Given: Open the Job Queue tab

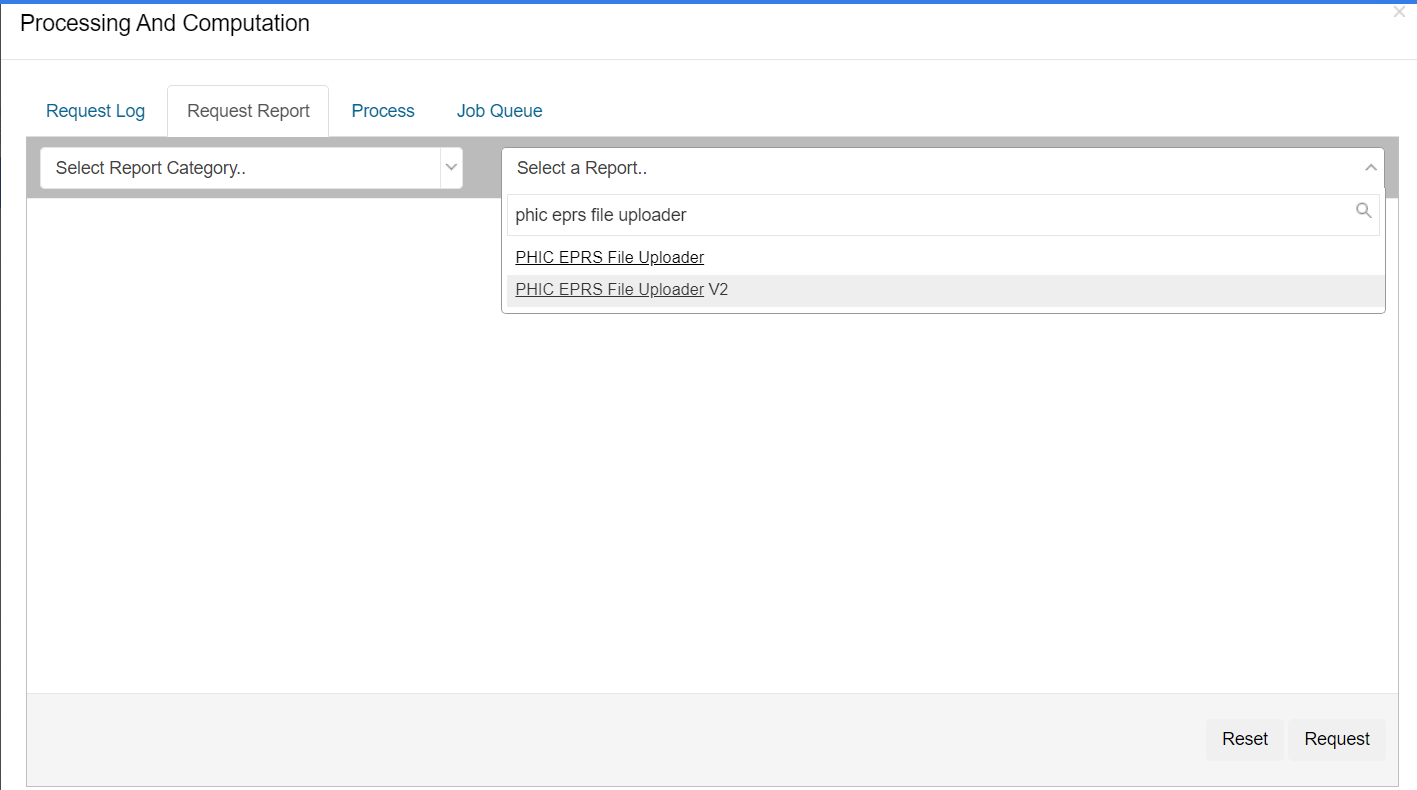Looking at the screenshot, I should tap(499, 111).
